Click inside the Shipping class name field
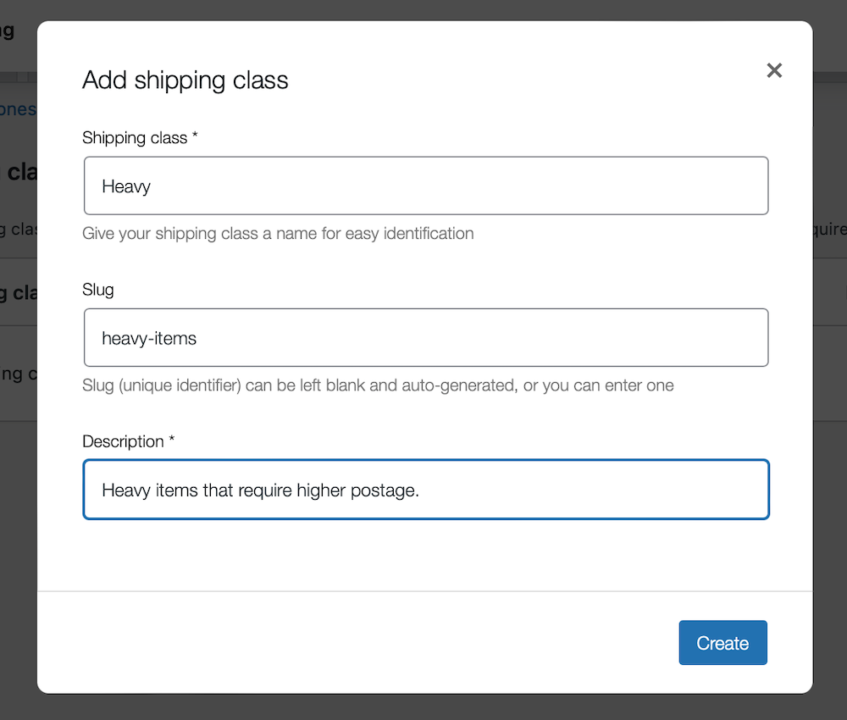This screenshot has height=720, width=847. 425,185
